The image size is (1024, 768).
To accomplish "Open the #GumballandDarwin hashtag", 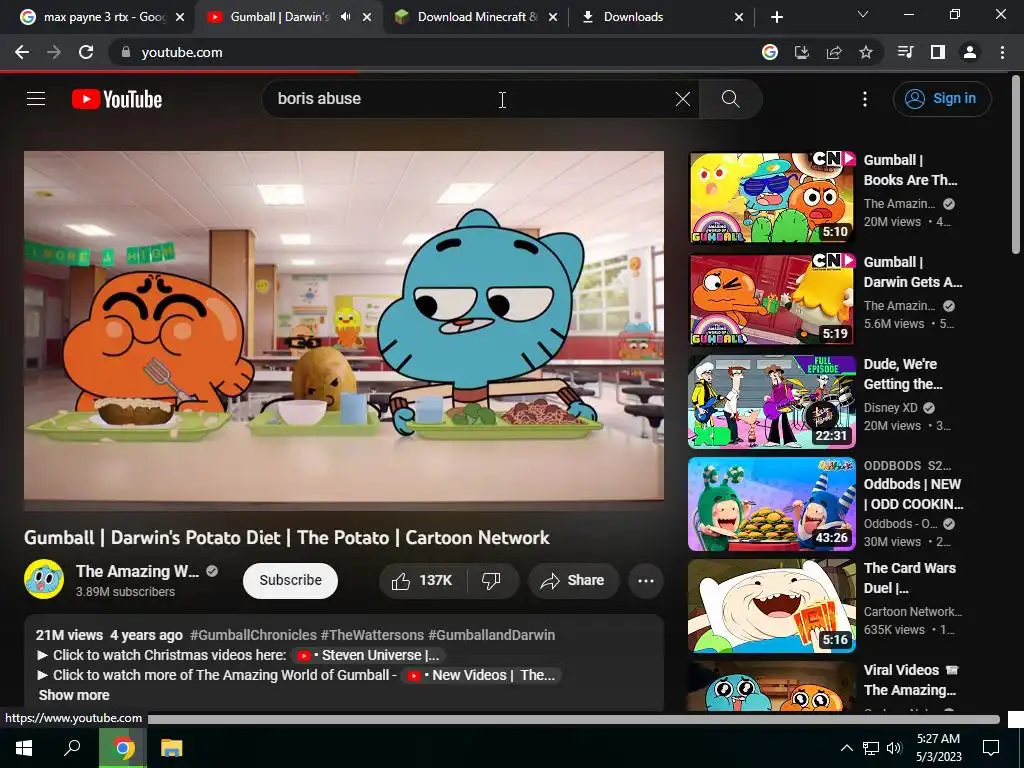I will 492,635.
